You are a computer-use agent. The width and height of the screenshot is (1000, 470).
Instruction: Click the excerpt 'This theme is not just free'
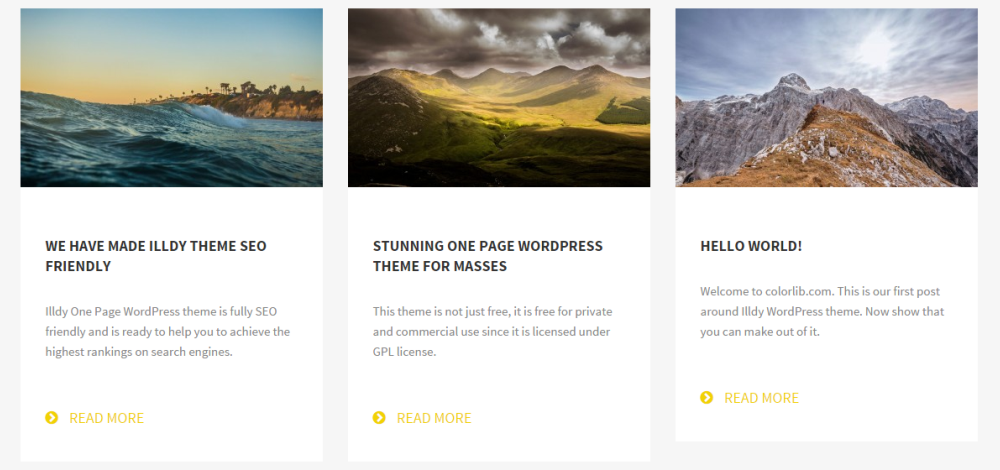point(492,311)
